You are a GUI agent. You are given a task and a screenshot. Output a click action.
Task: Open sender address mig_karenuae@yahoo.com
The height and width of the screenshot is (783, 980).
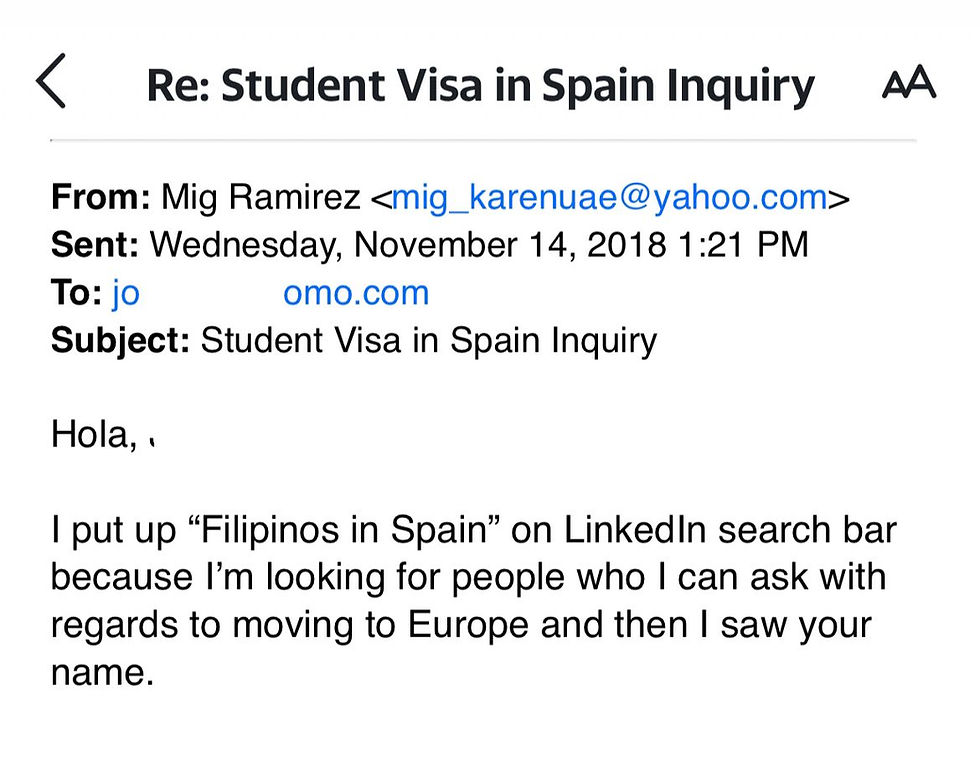610,197
